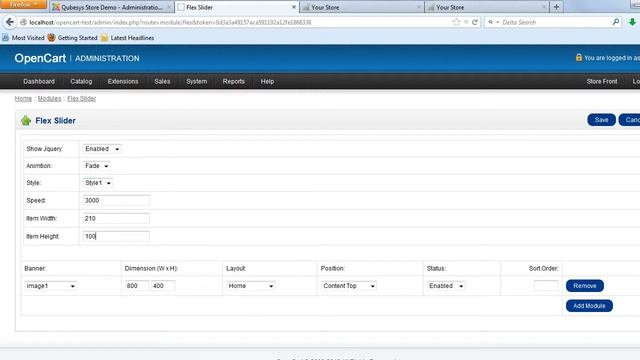Screen dimensions: 640x360
Task: Open Latest Headlines feed bookmark
Action: (x=127, y=38)
